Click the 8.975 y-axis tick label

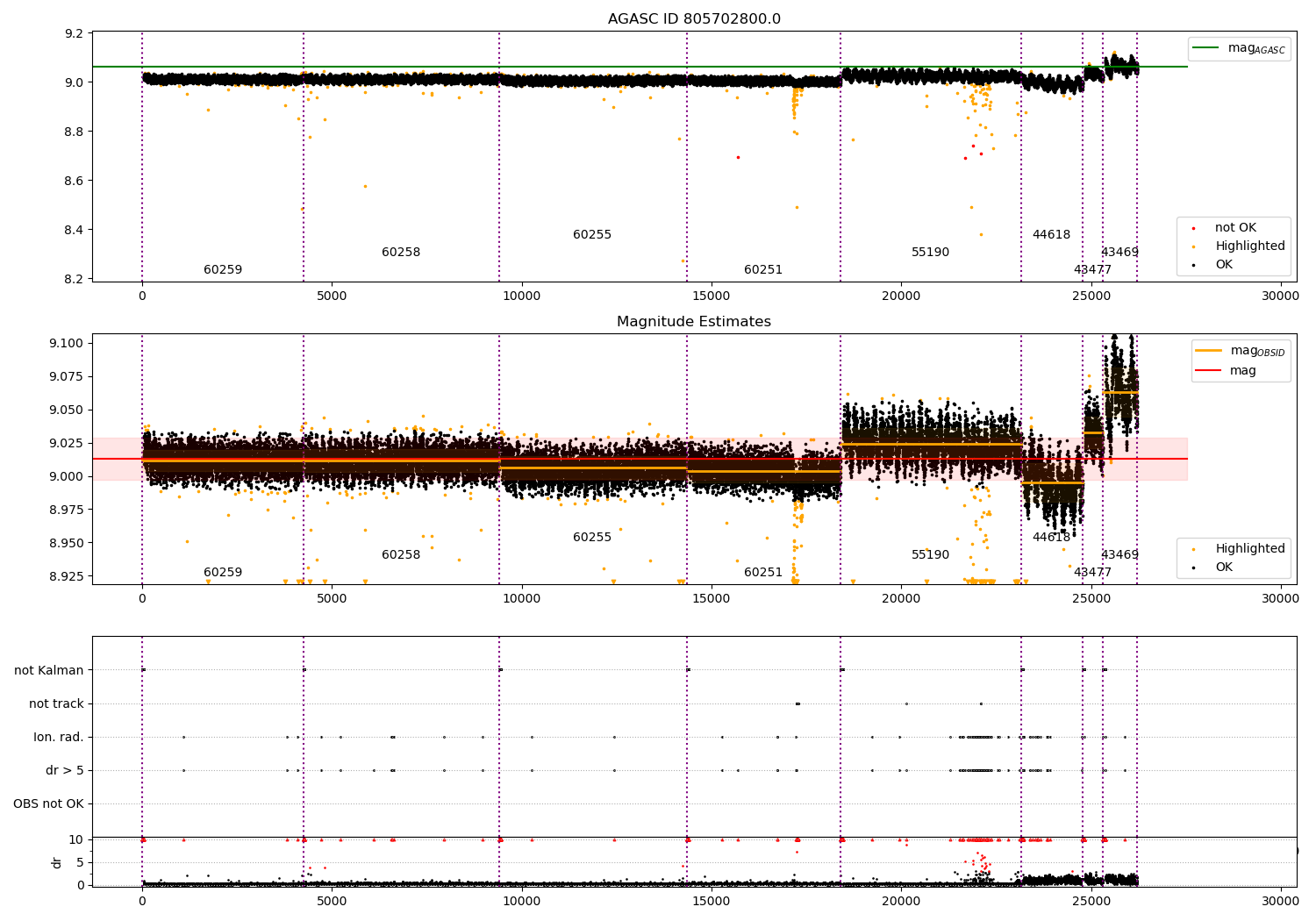pos(67,510)
